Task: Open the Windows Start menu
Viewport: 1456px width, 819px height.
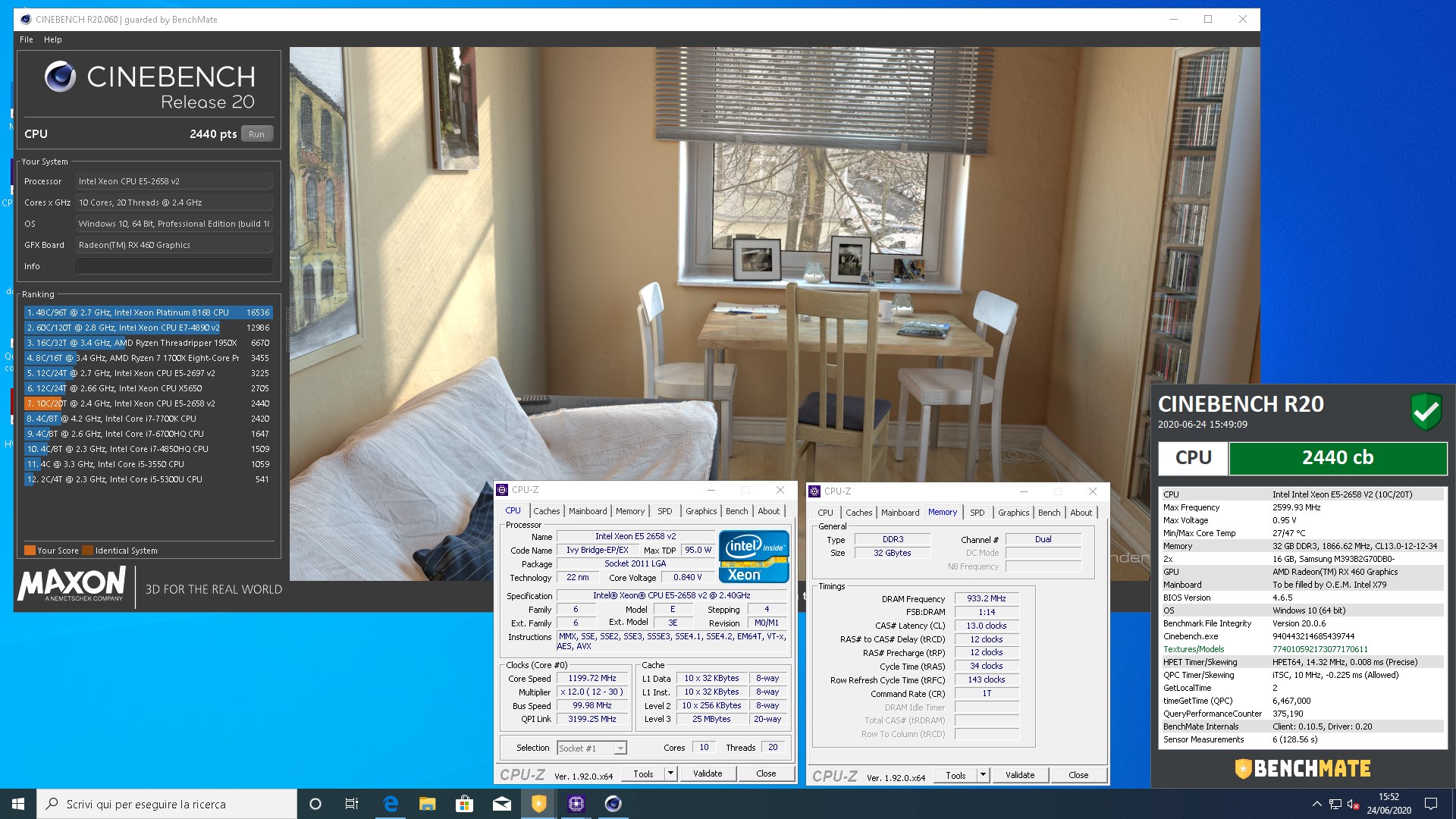Action: (18, 804)
